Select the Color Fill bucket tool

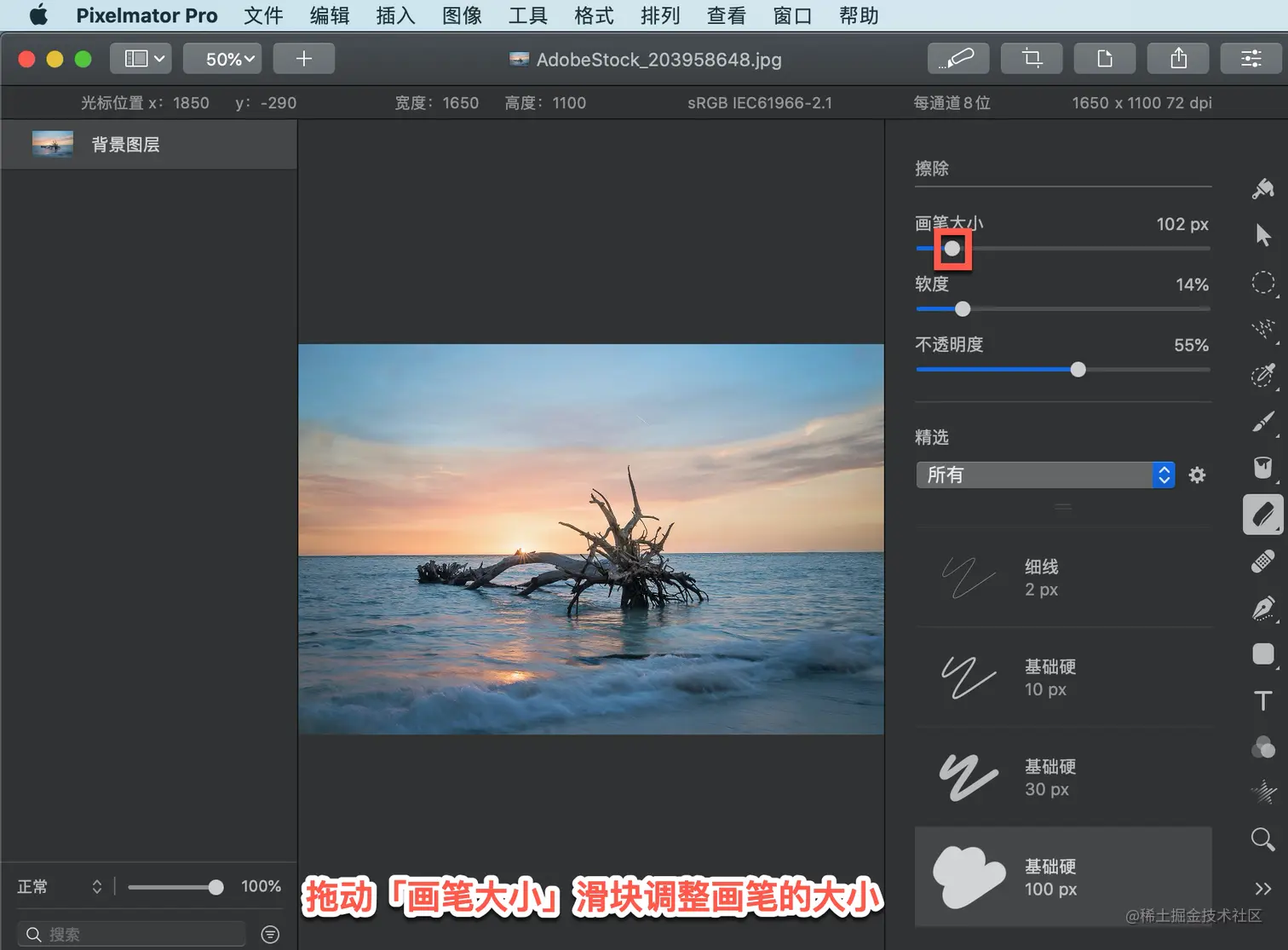(x=1262, y=468)
